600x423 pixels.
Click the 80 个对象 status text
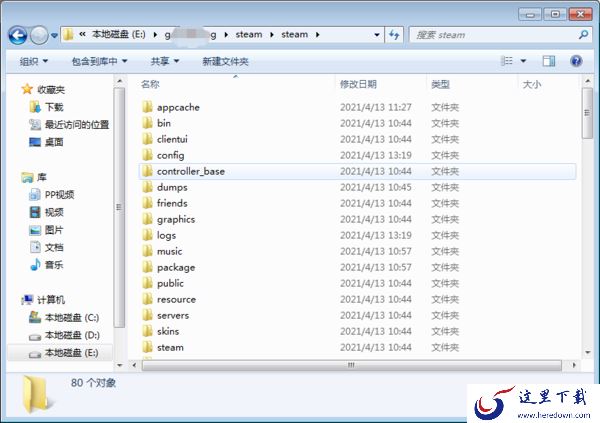93,383
